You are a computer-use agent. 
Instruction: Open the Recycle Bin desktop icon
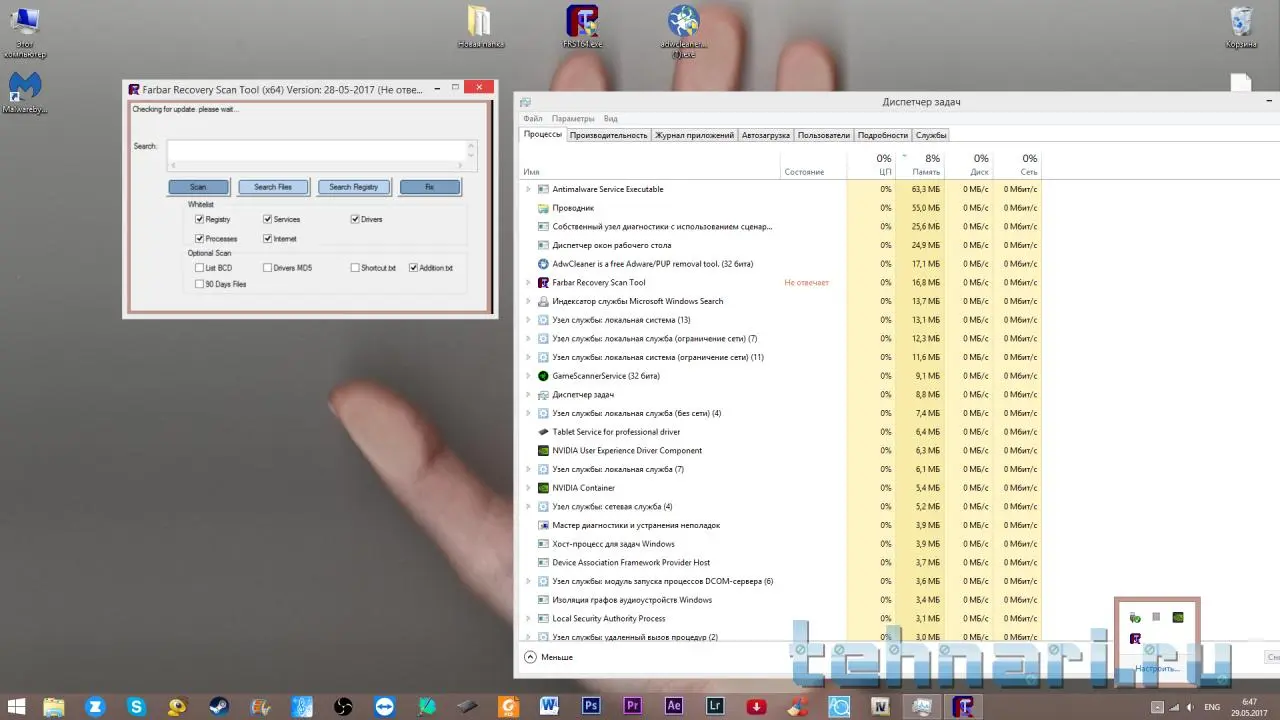point(1241,23)
